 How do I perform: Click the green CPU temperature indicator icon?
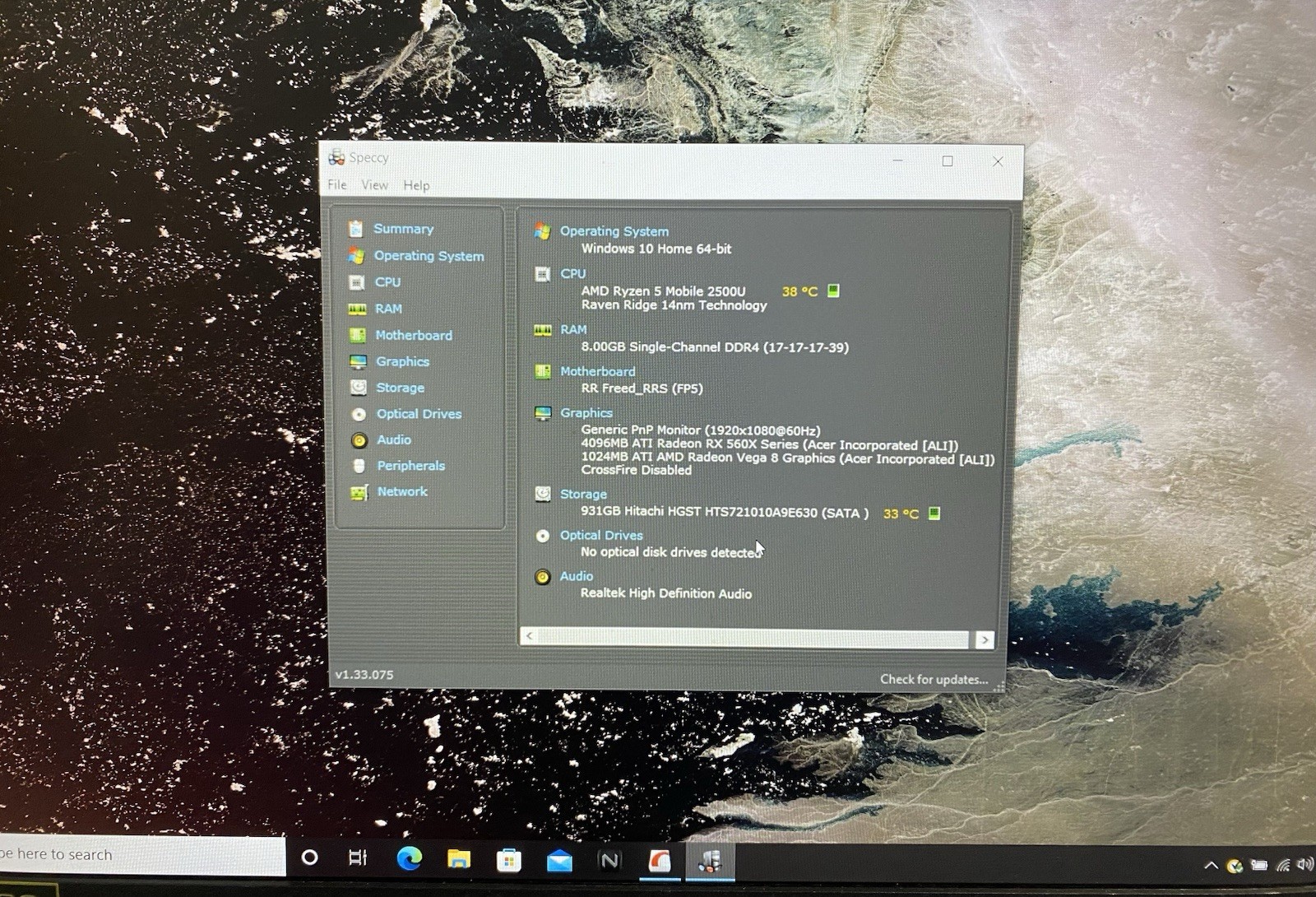pyautogui.click(x=833, y=290)
